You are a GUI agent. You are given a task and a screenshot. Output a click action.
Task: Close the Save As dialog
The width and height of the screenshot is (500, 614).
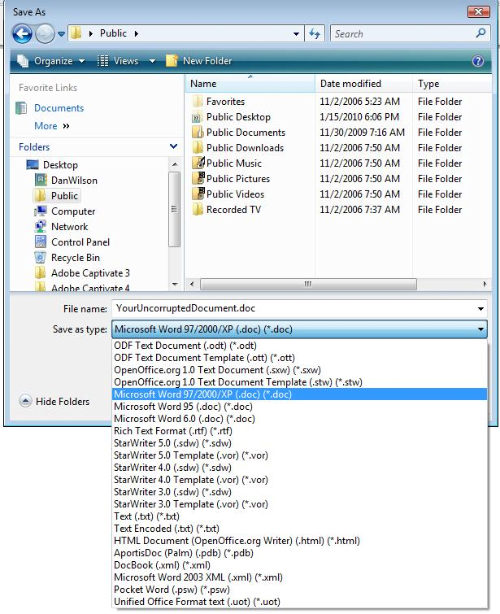click(x=478, y=12)
